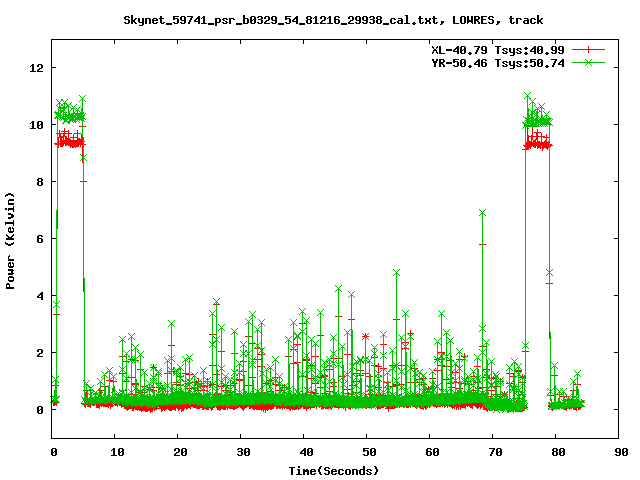Click the x-axis tick label 50
Screen dimensions: 640x480
coord(369,452)
